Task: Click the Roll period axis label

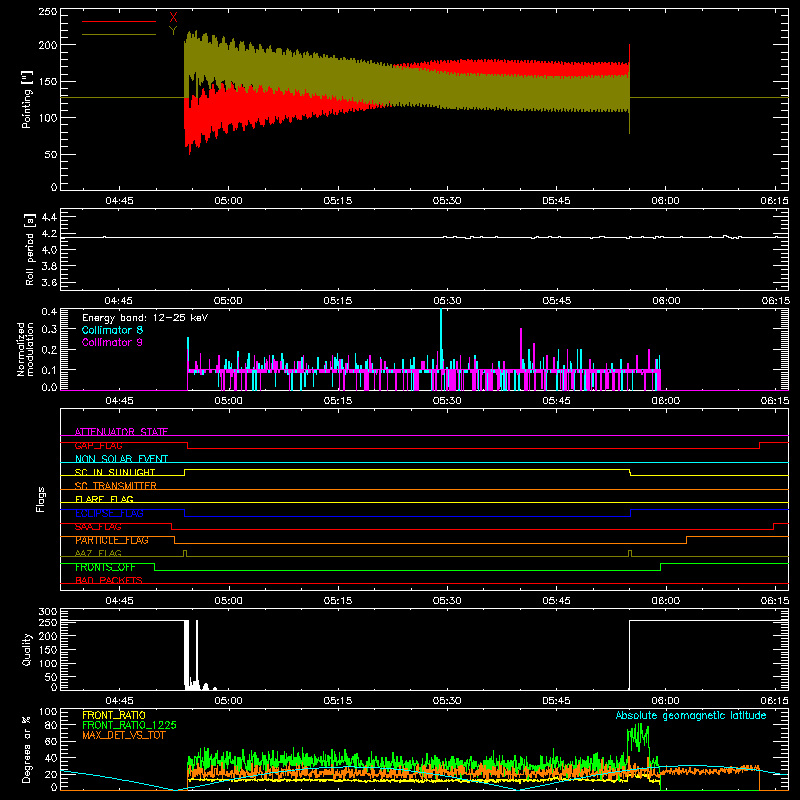Action: click(x=30, y=249)
